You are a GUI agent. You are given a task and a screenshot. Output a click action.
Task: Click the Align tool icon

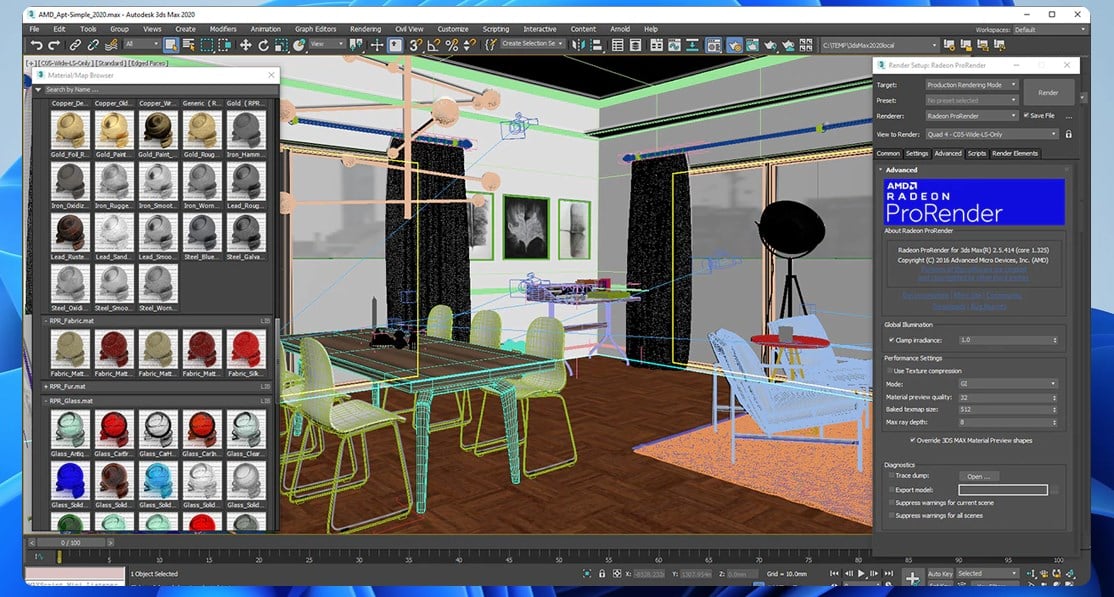coord(596,45)
